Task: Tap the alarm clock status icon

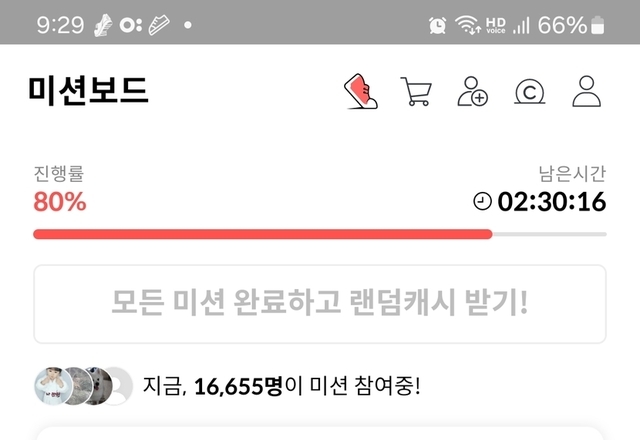Action: coord(437,25)
